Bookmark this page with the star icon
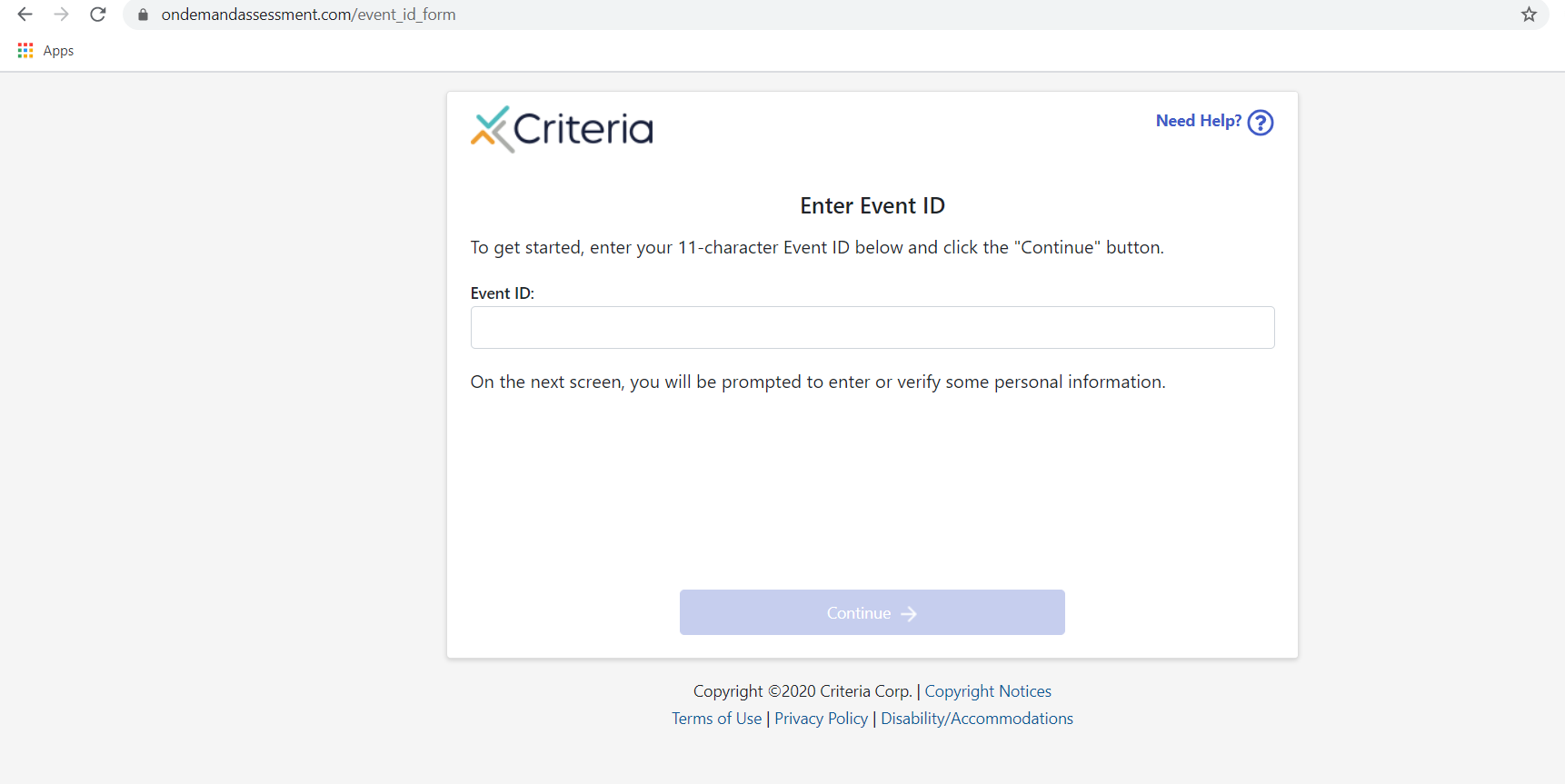Screen dimensions: 1565x784 pyautogui.click(x=1529, y=15)
